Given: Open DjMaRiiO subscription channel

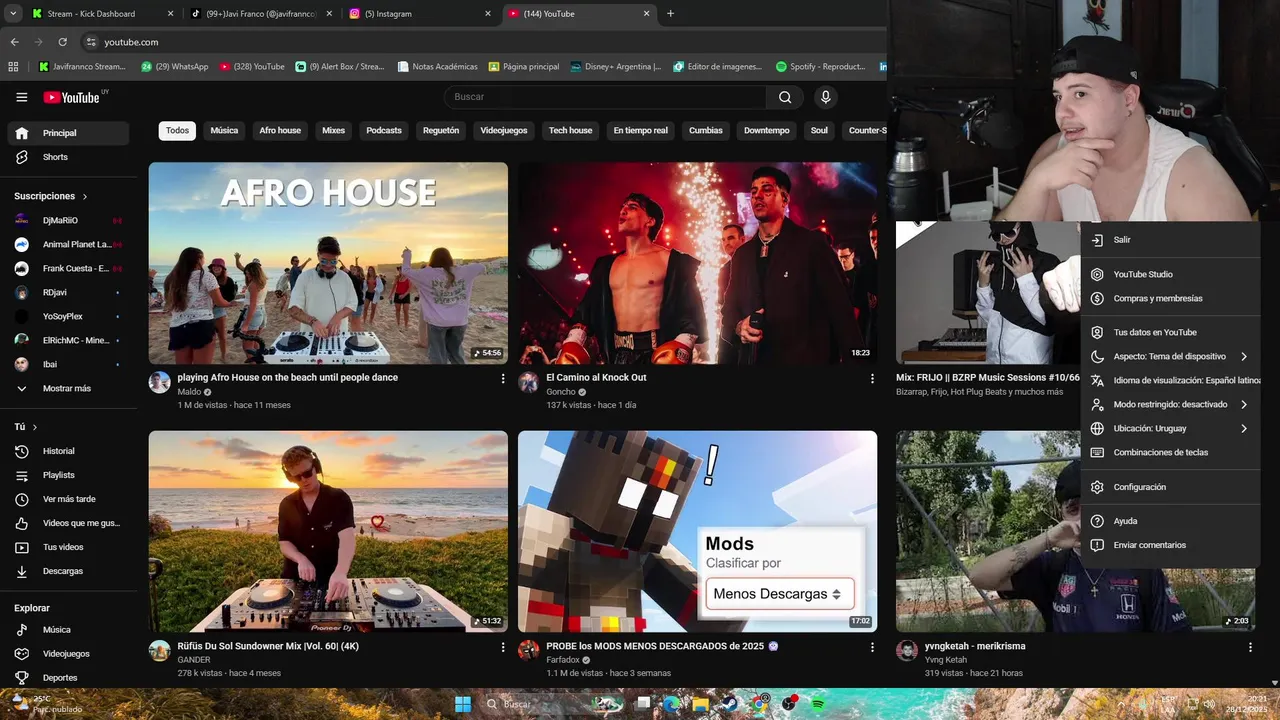Looking at the screenshot, I should (x=68, y=220).
